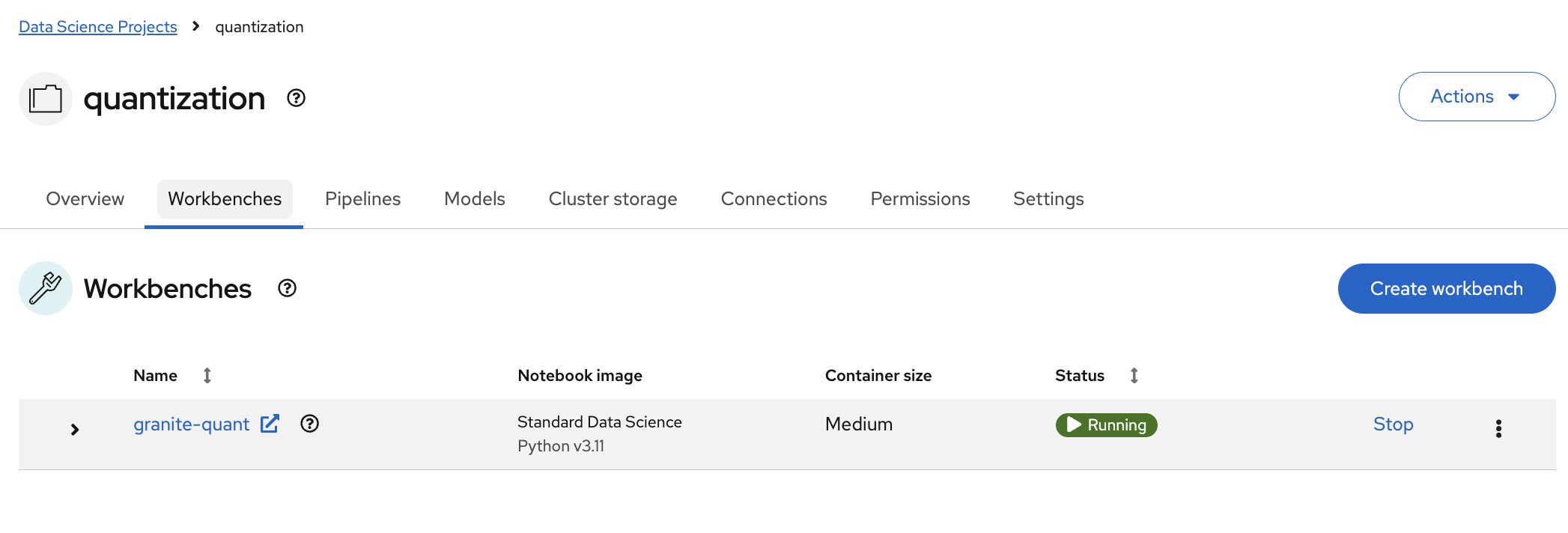Click the Workbenches wrench icon
This screenshot has width=1568, height=533.
click(x=46, y=288)
